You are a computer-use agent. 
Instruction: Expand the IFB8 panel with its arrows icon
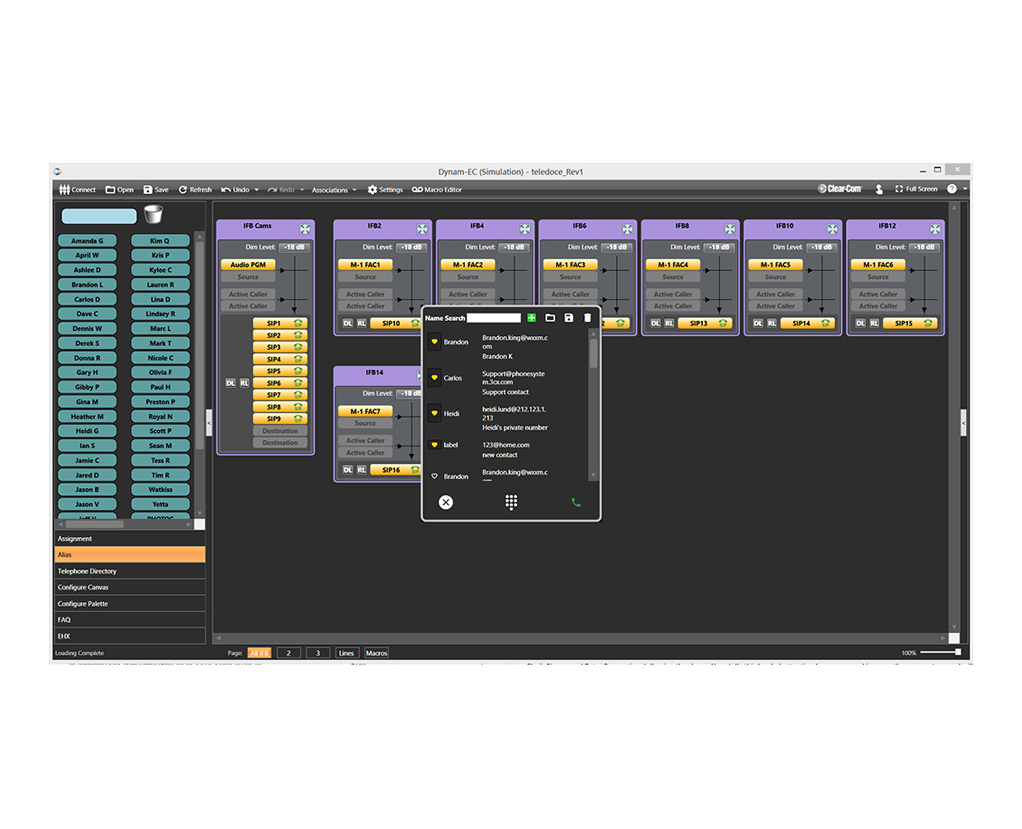(x=730, y=229)
